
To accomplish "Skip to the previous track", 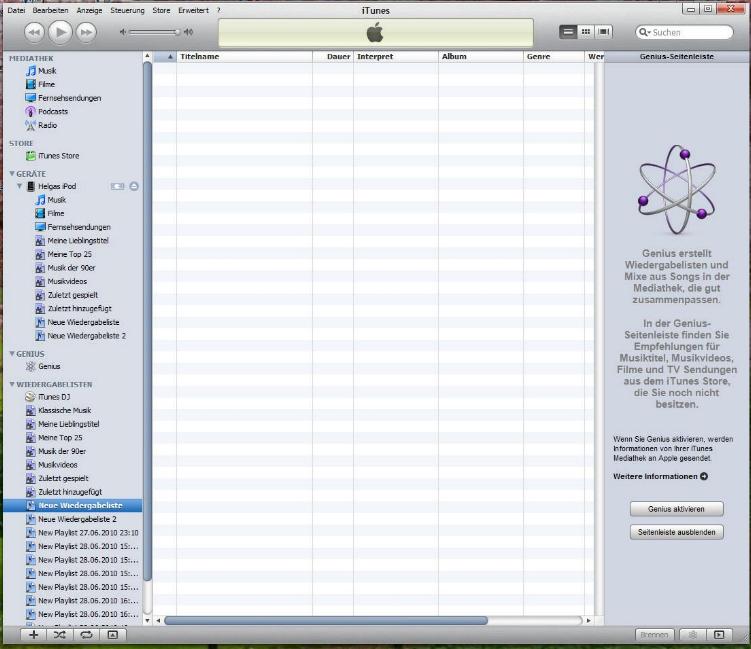I will click(x=34, y=32).
